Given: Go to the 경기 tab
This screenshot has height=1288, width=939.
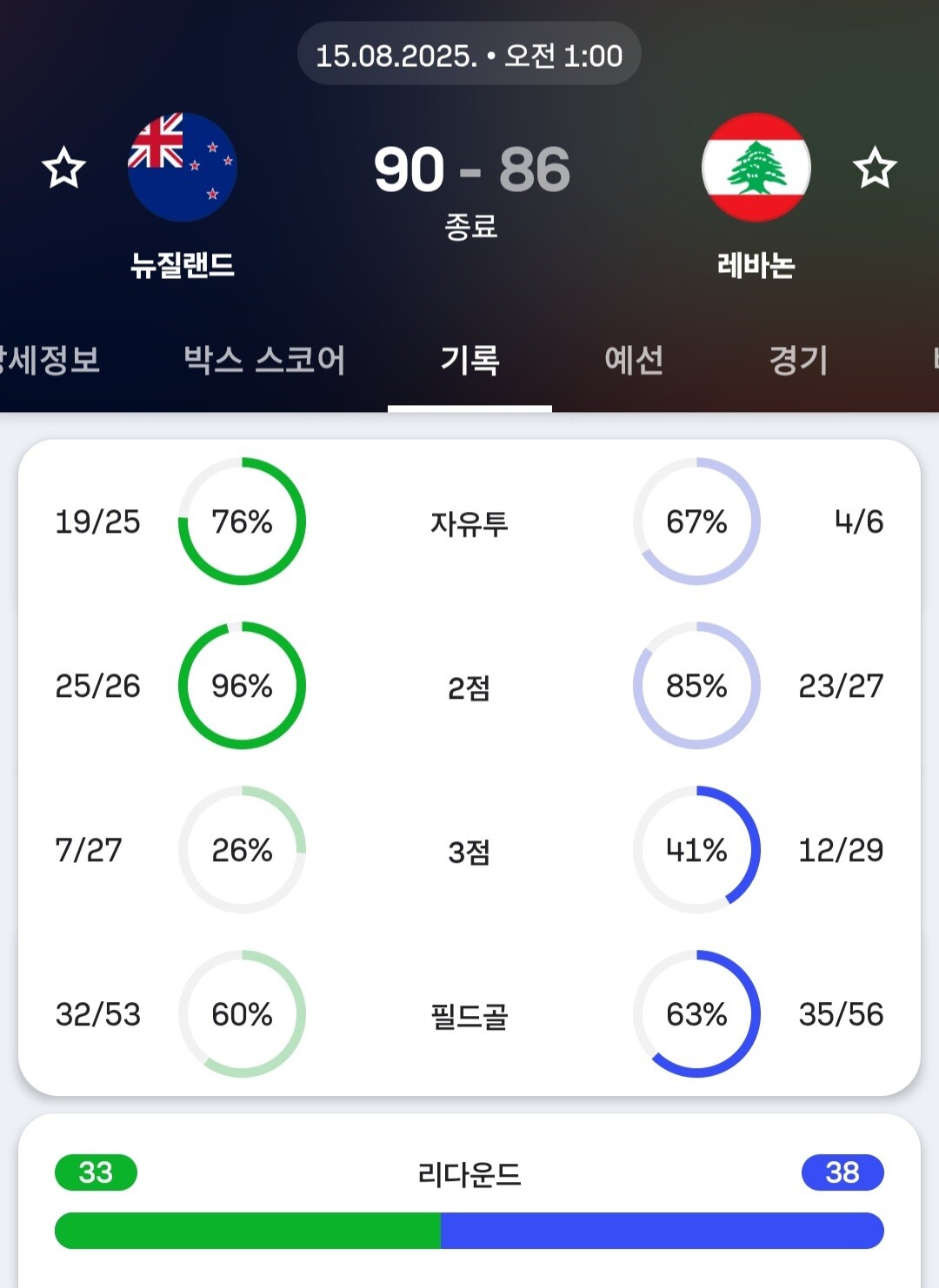Looking at the screenshot, I should pyautogui.click(x=798, y=360).
